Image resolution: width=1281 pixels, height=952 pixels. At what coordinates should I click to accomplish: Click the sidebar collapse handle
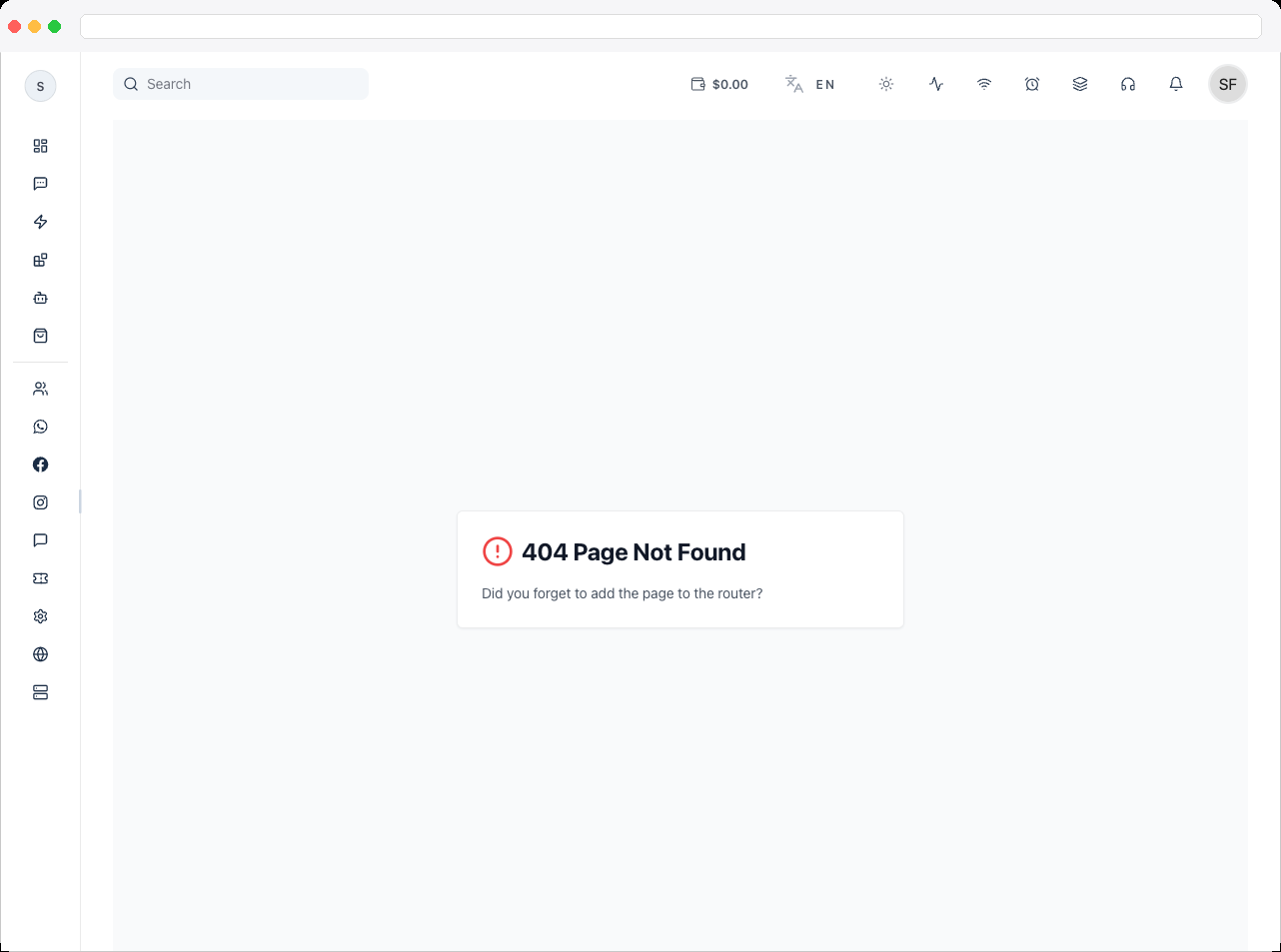coord(80,501)
